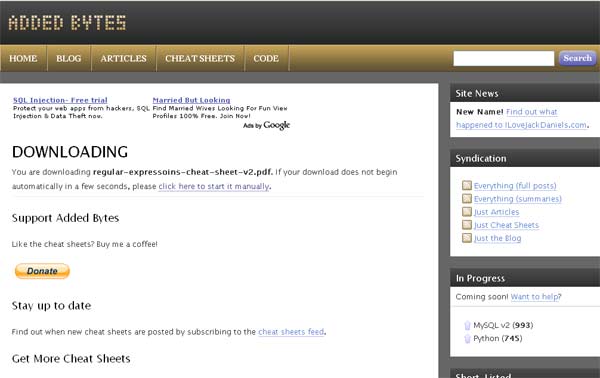Focus the site search text field
This screenshot has width=600, height=378.
504,59
